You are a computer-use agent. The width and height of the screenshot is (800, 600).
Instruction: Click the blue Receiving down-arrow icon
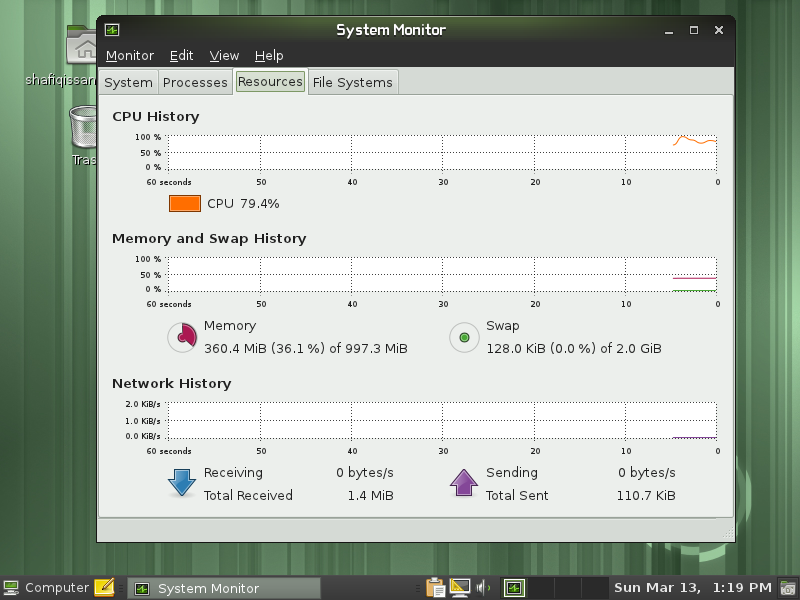coord(182,483)
